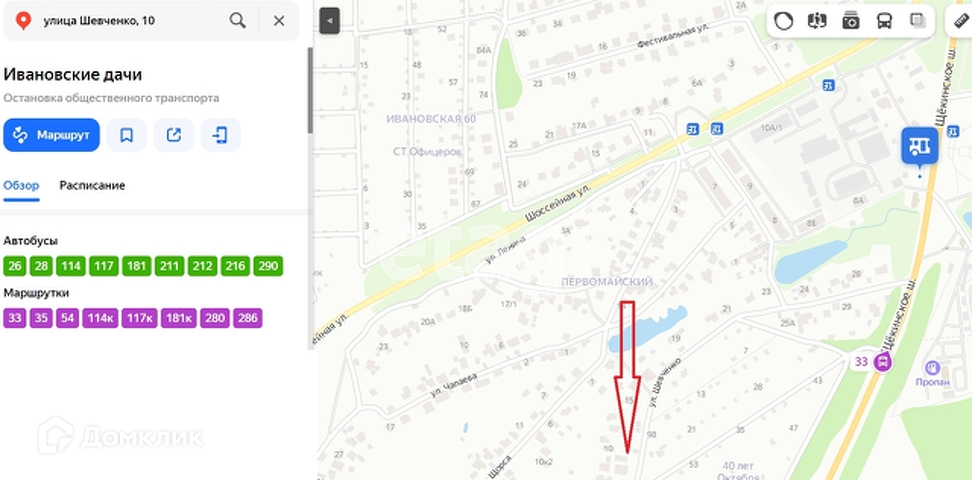Open bus route 290
Viewport: 972px width, 480px height.
click(x=268, y=266)
